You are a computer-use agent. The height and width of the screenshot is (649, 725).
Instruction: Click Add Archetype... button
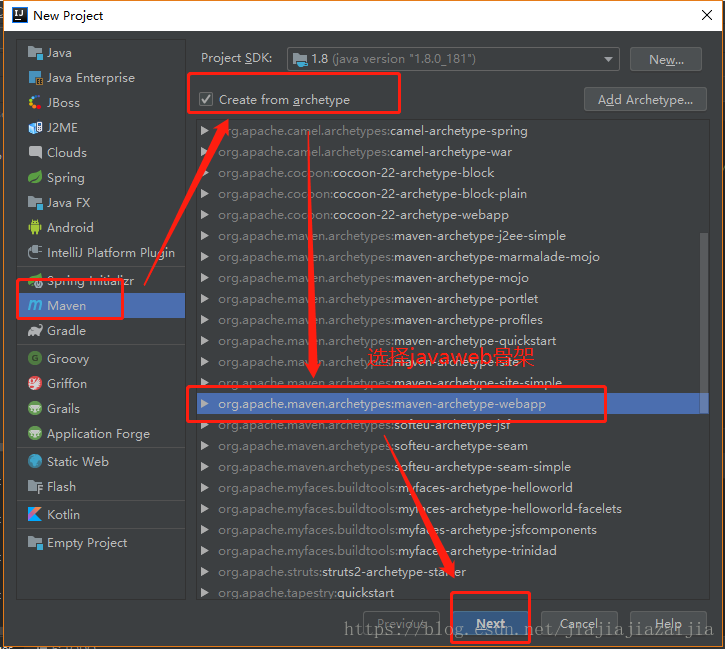click(x=645, y=99)
